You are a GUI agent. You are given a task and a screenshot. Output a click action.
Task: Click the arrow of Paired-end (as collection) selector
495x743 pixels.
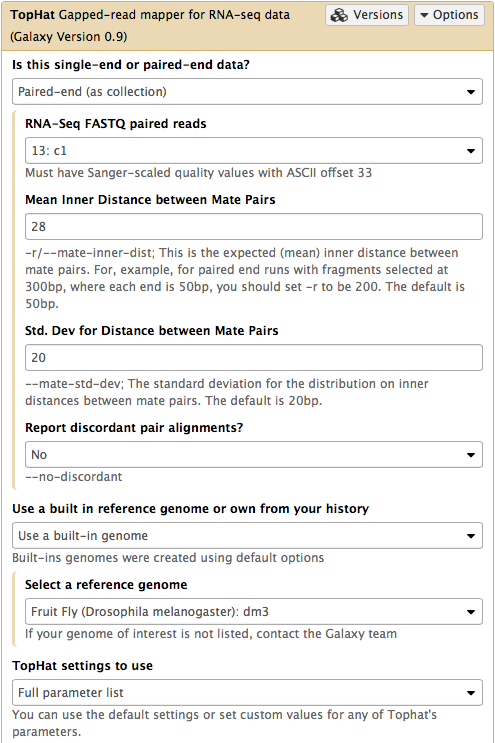470,92
